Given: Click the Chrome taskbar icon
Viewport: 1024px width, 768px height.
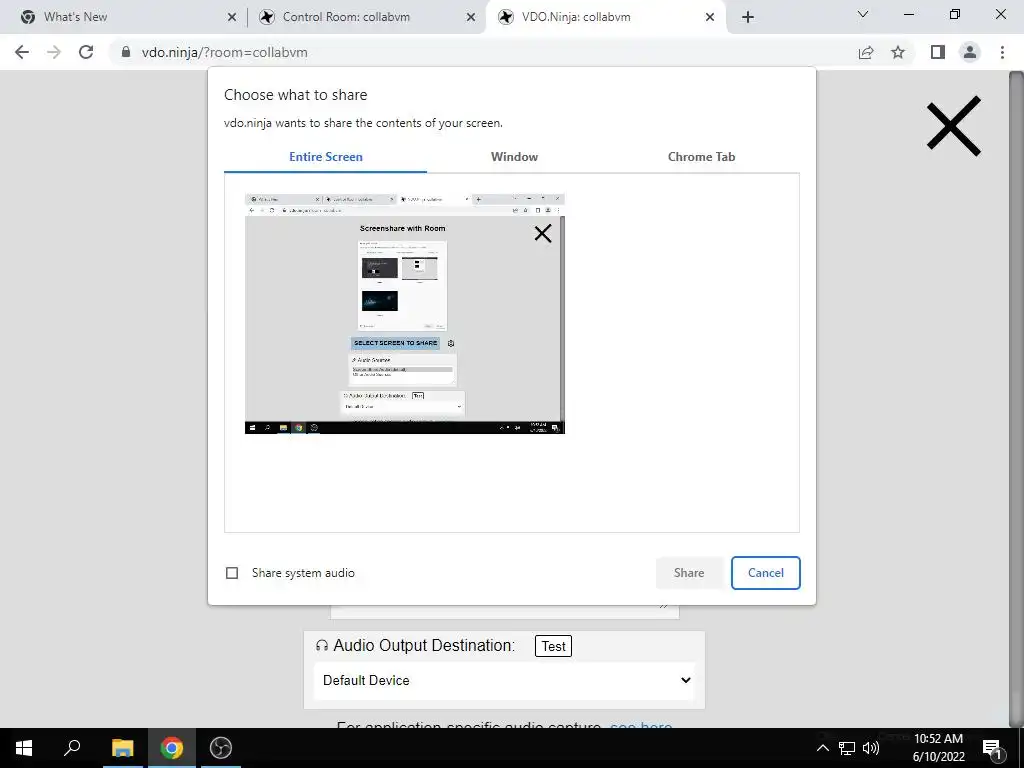Looking at the screenshot, I should pos(172,748).
